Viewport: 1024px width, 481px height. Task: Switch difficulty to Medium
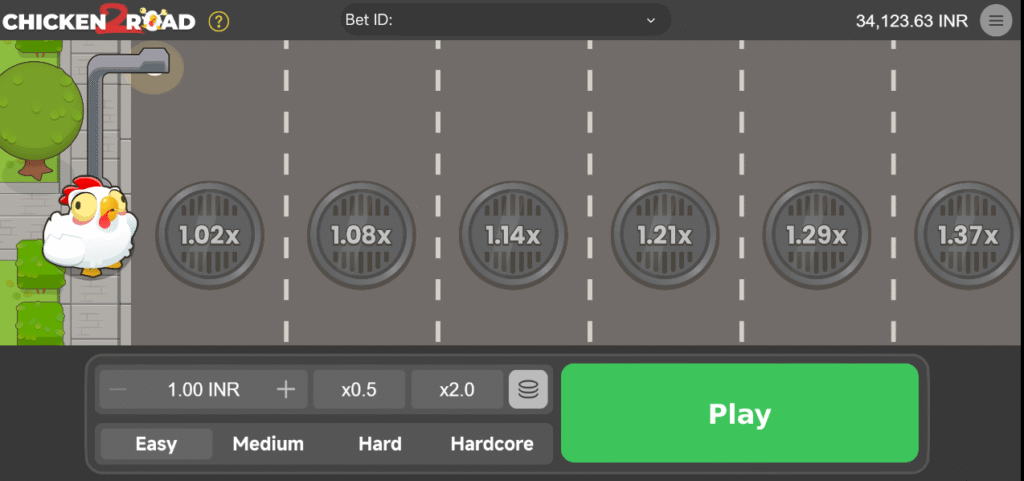268,444
